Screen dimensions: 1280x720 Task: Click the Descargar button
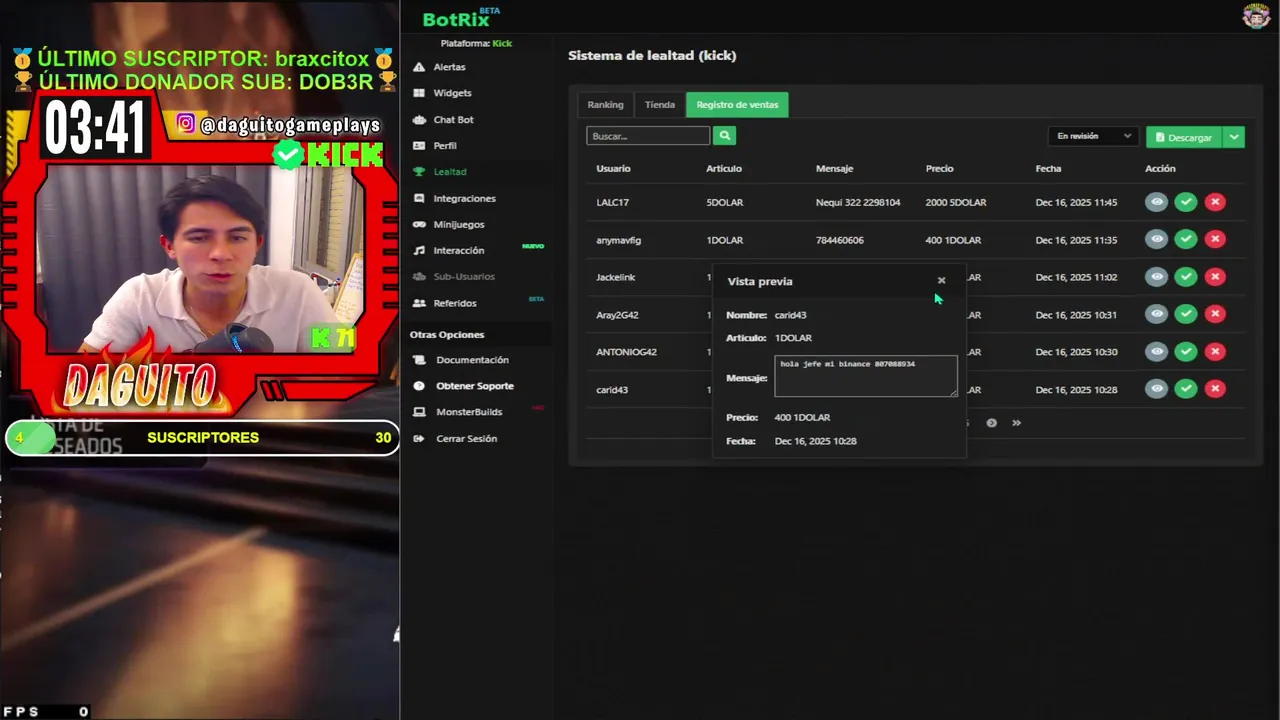1184,137
